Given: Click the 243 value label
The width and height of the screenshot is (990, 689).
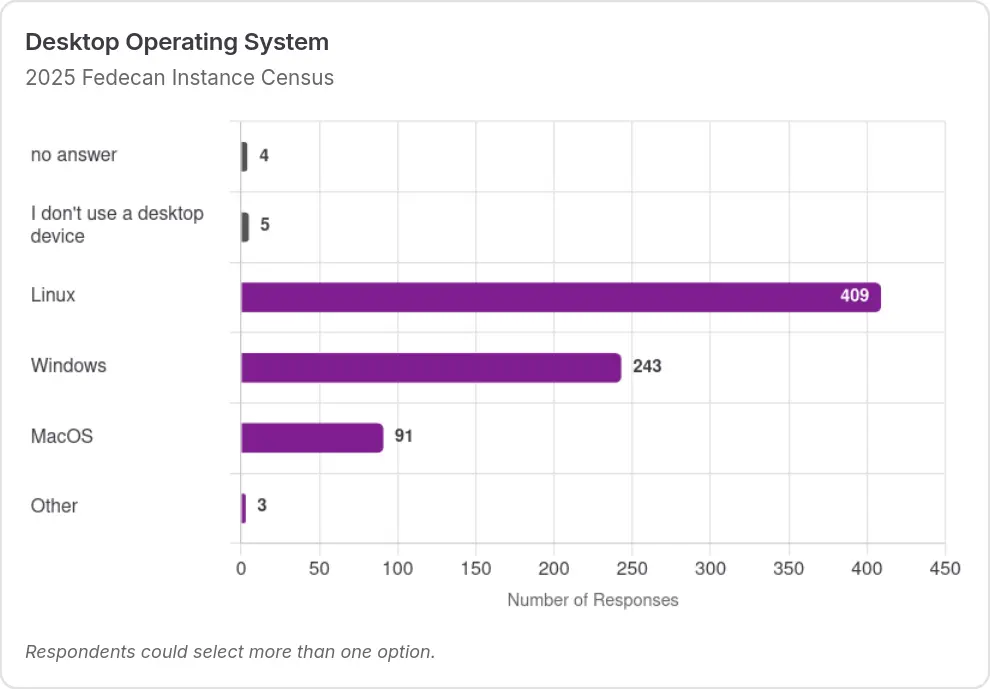Looking at the screenshot, I should click(647, 366).
